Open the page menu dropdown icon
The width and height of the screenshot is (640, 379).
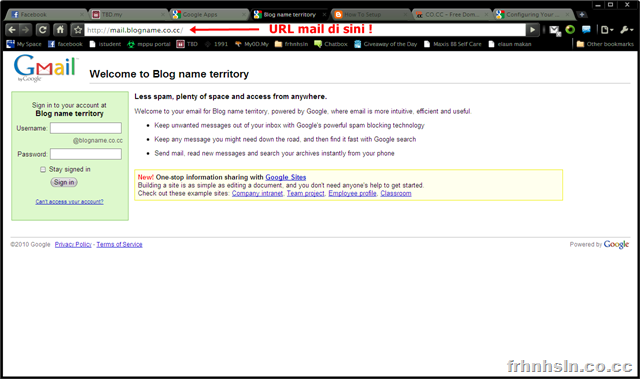[607, 29]
